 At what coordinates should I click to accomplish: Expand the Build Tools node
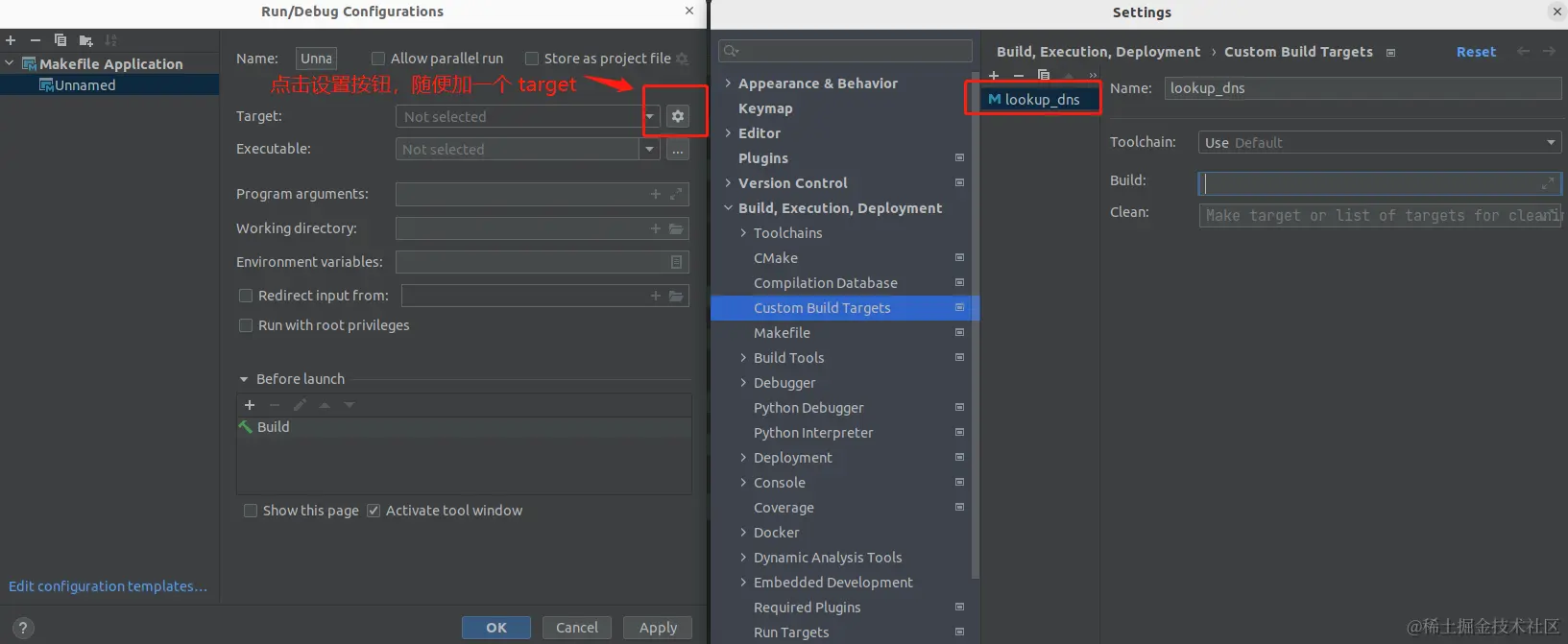click(743, 358)
